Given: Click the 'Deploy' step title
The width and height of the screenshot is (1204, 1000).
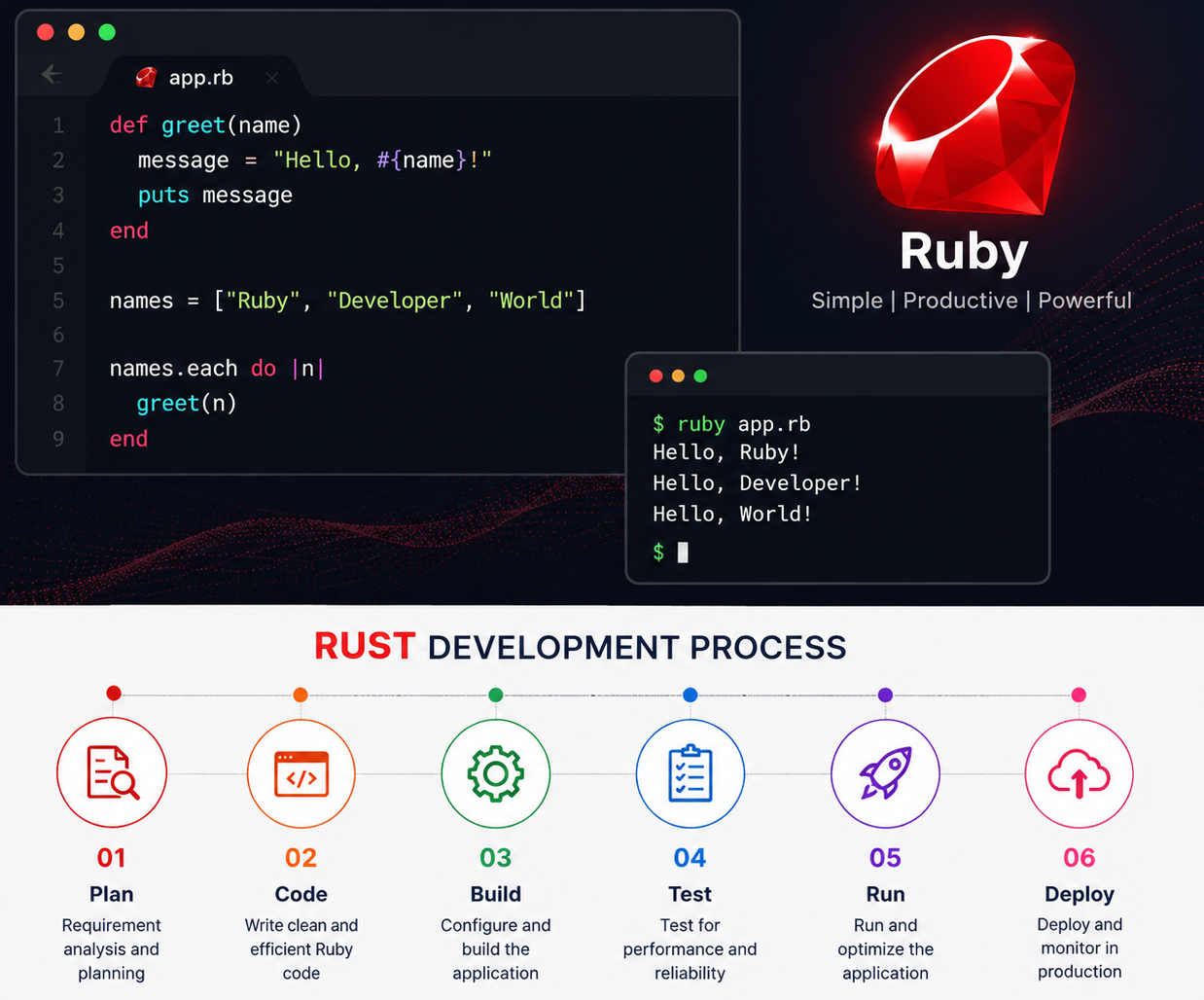Looking at the screenshot, I should point(1080,894).
